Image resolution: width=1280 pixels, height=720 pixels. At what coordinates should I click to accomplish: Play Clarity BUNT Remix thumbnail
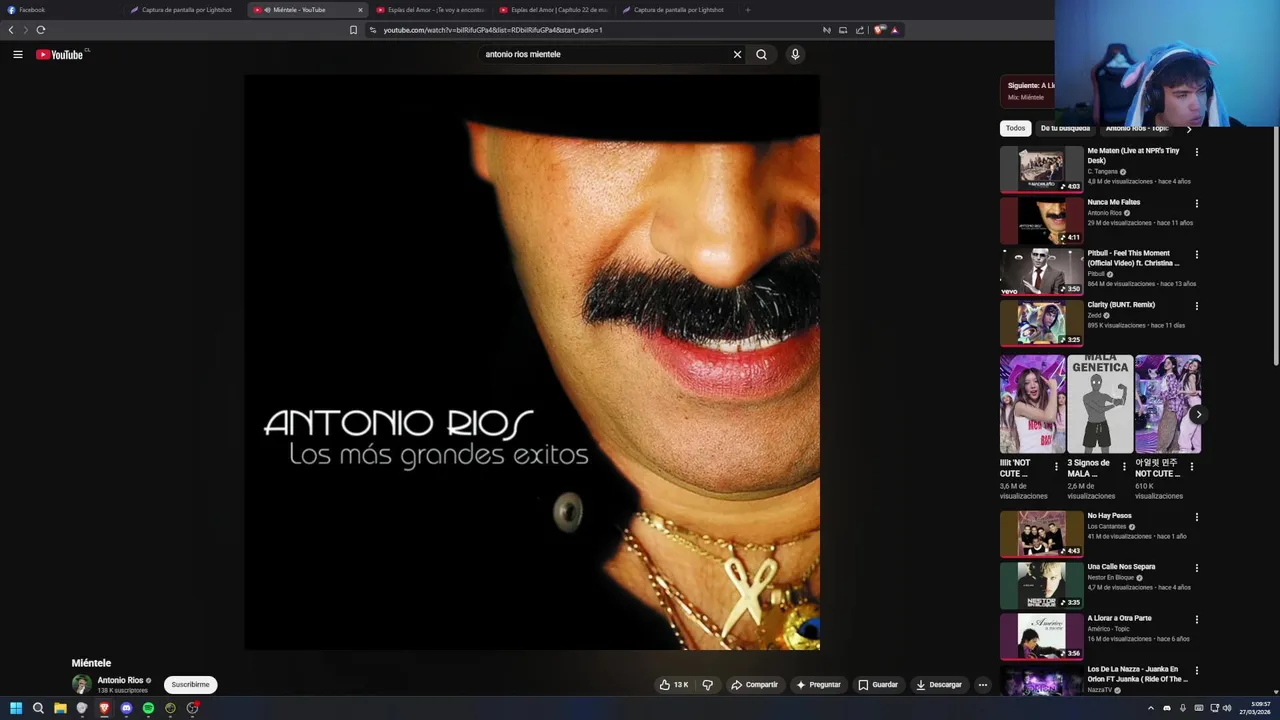(x=1041, y=323)
